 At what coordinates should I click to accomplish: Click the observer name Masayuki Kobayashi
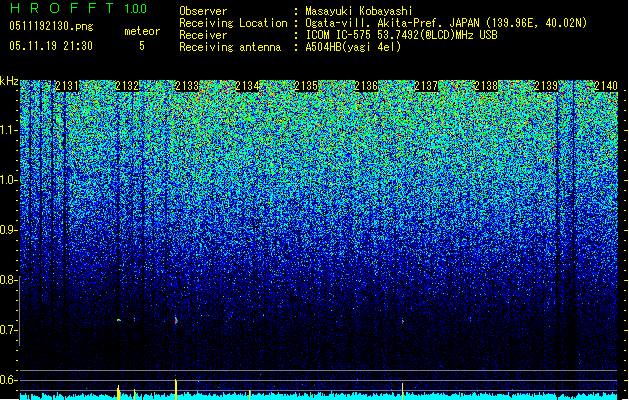359,11
